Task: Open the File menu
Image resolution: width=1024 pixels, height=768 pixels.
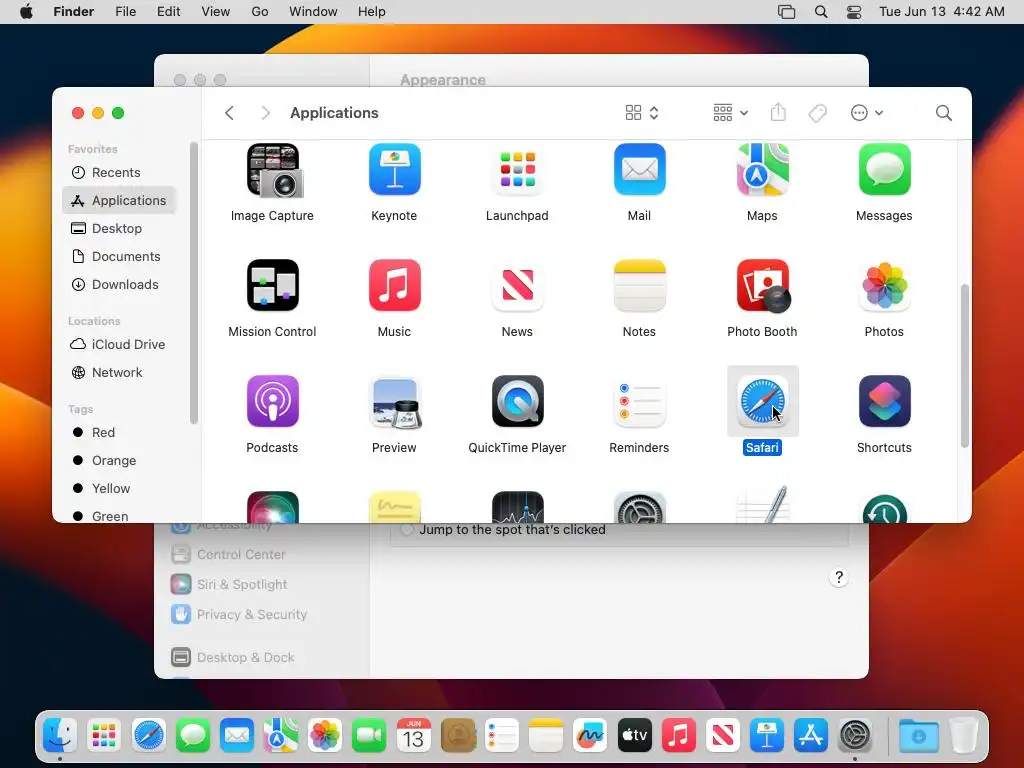Action: pos(125,12)
